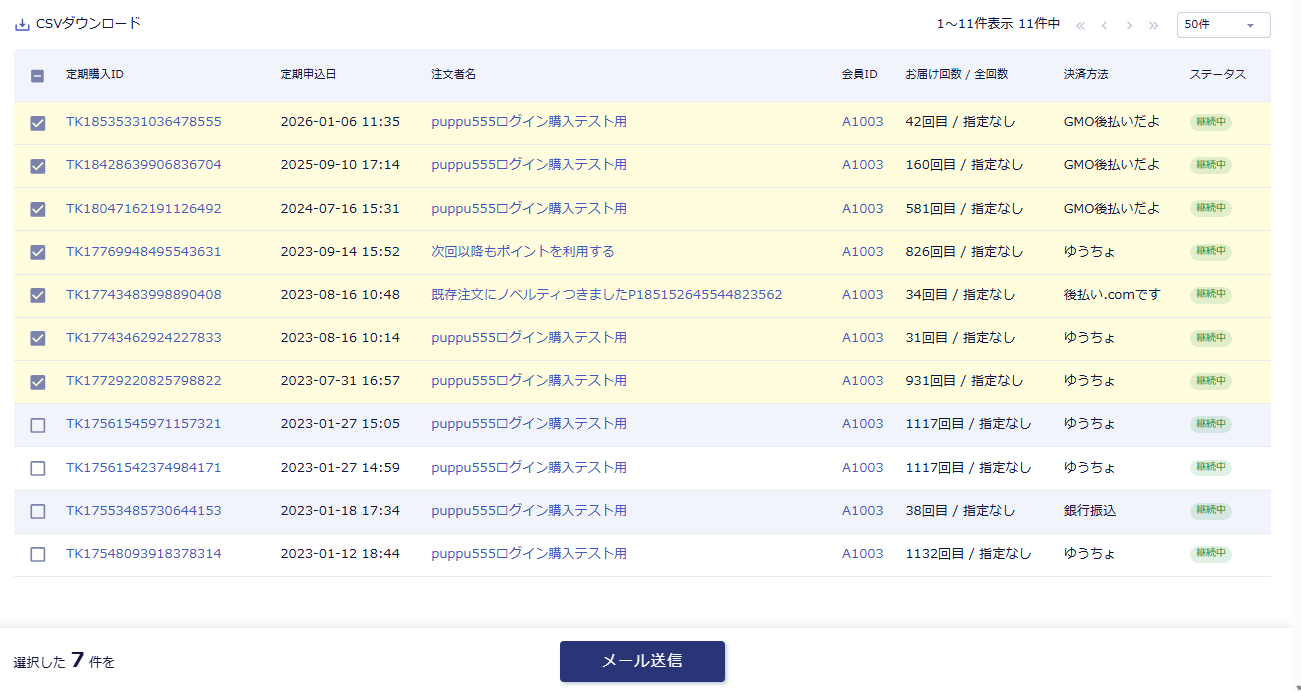Viewport: 1301px width, 692px height.
Task: Jump to last page double-arrow icon
Action: (1154, 25)
